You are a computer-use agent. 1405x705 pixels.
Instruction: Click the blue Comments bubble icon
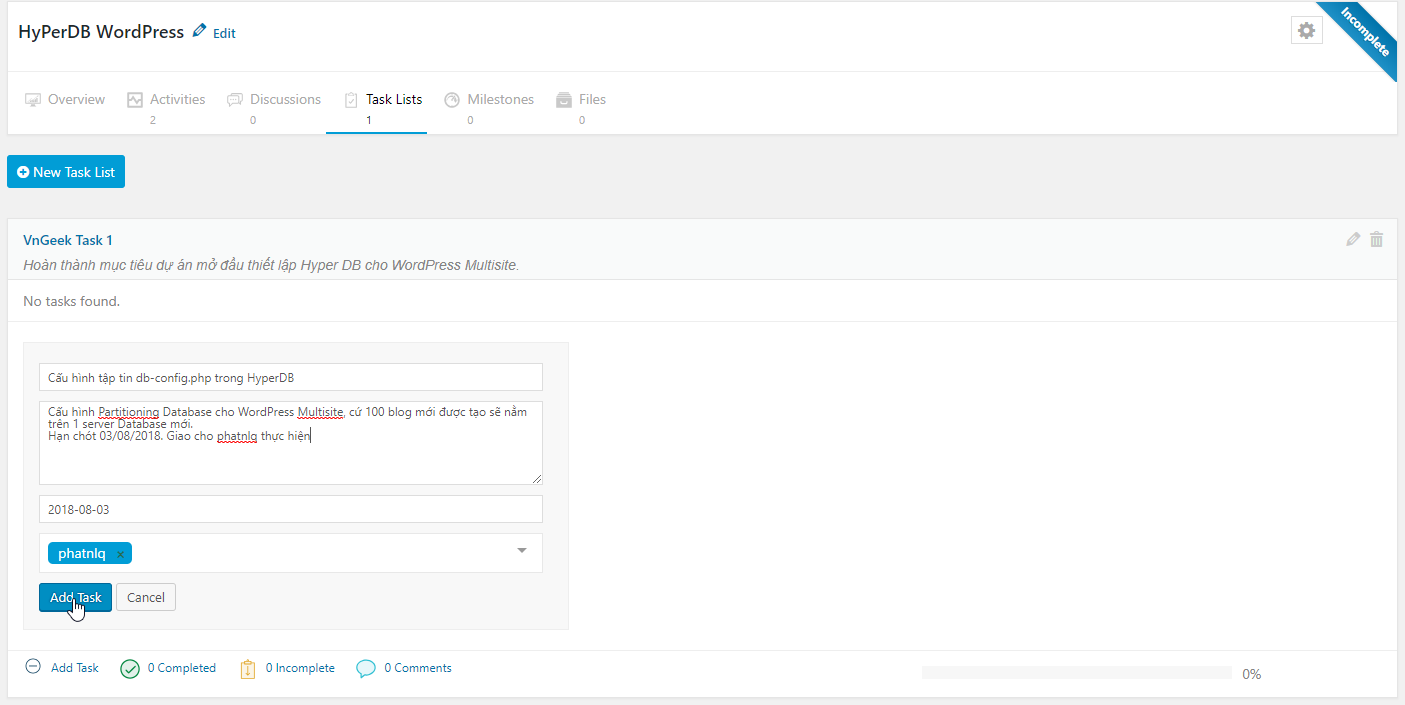click(x=366, y=668)
